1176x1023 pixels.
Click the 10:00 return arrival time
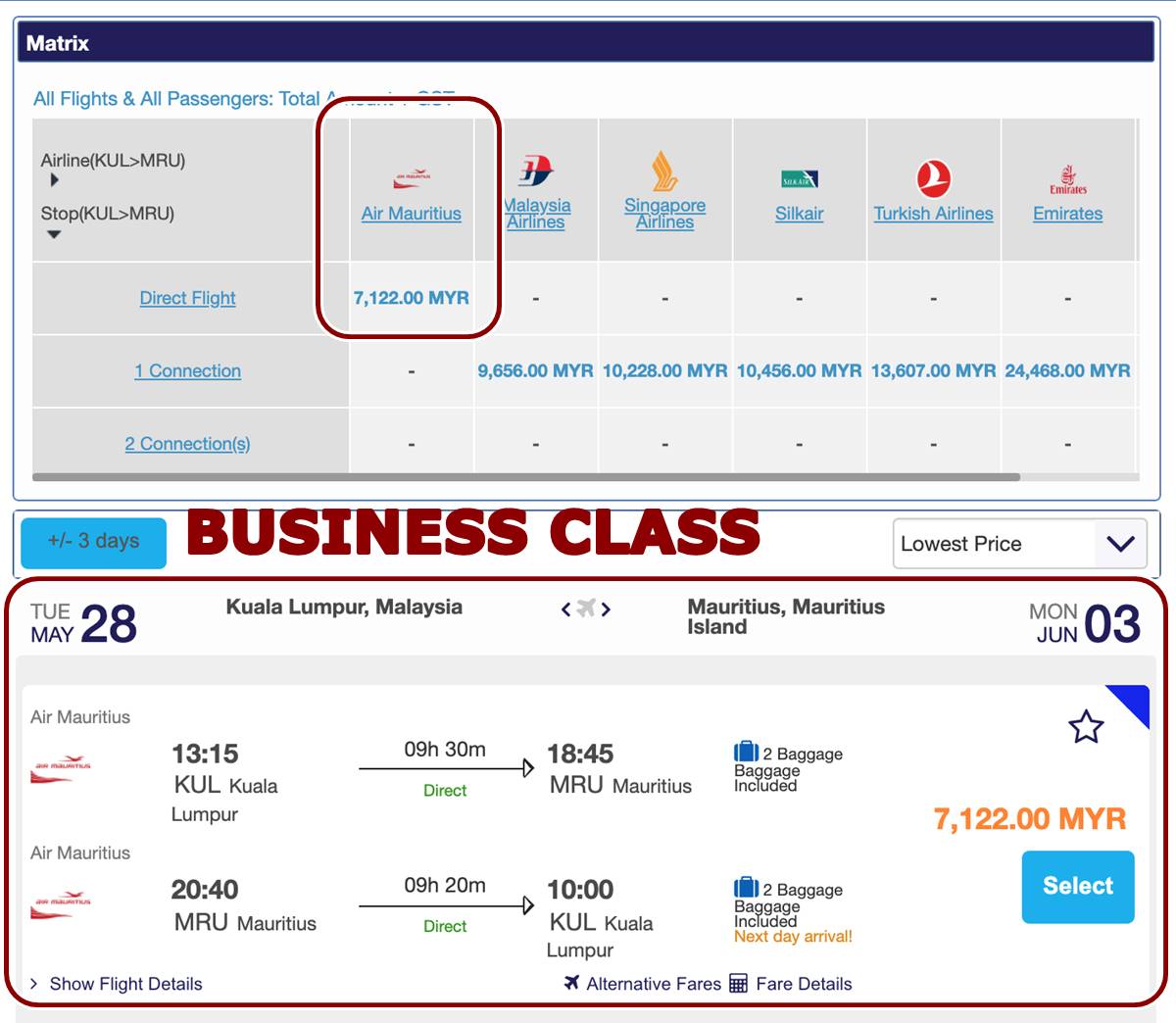(580, 890)
